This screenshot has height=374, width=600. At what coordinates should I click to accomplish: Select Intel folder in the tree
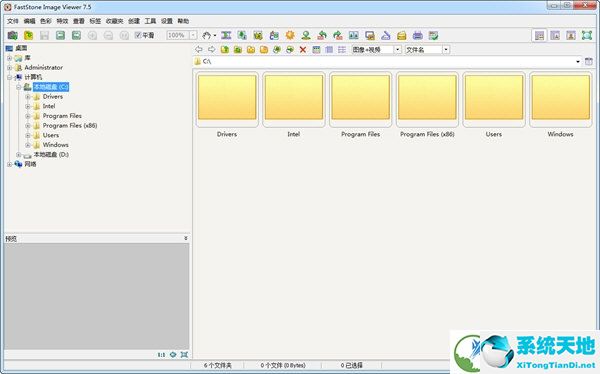tap(49, 106)
